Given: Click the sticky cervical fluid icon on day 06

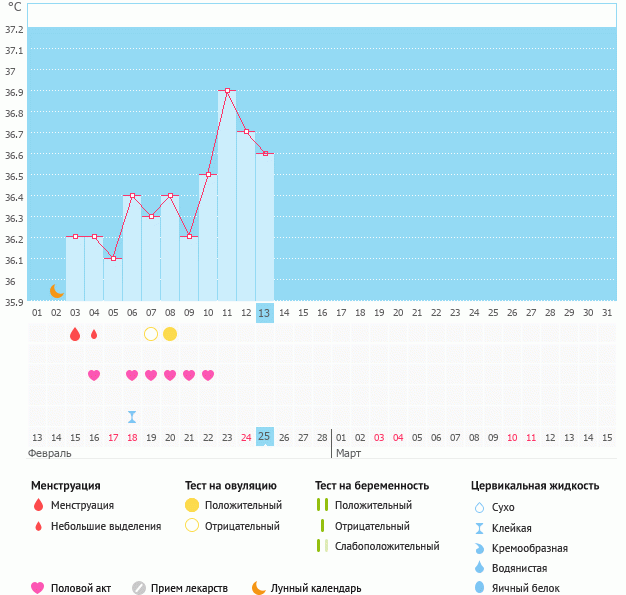Looking at the screenshot, I should coord(132,416).
